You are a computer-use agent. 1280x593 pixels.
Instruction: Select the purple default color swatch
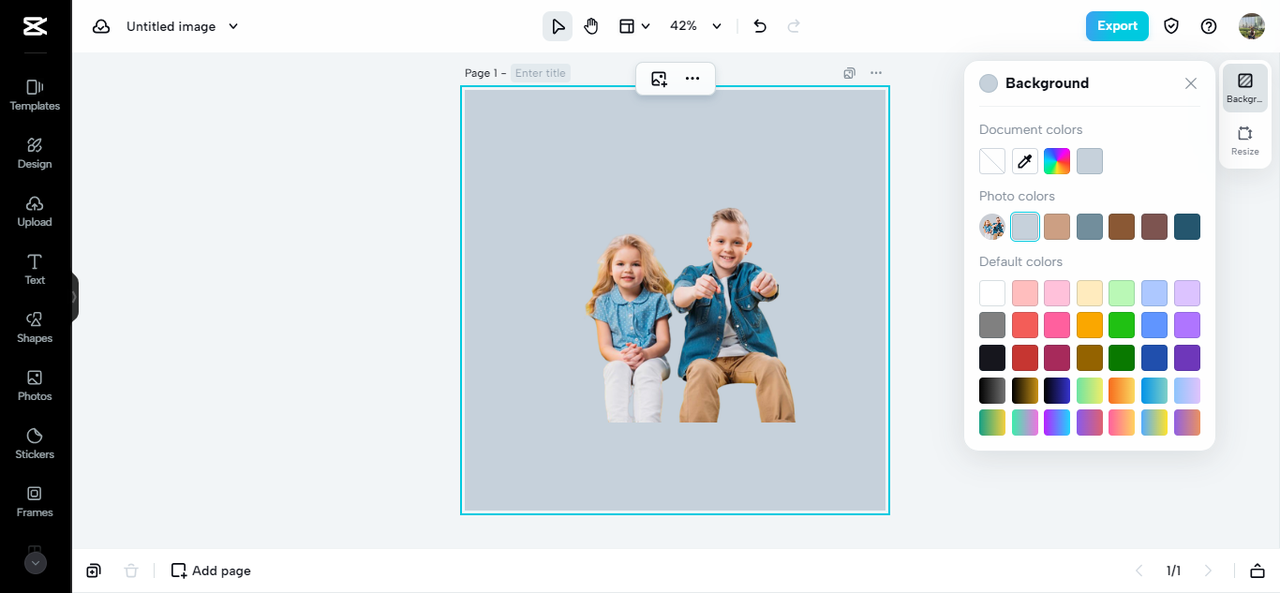(1187, 325)
